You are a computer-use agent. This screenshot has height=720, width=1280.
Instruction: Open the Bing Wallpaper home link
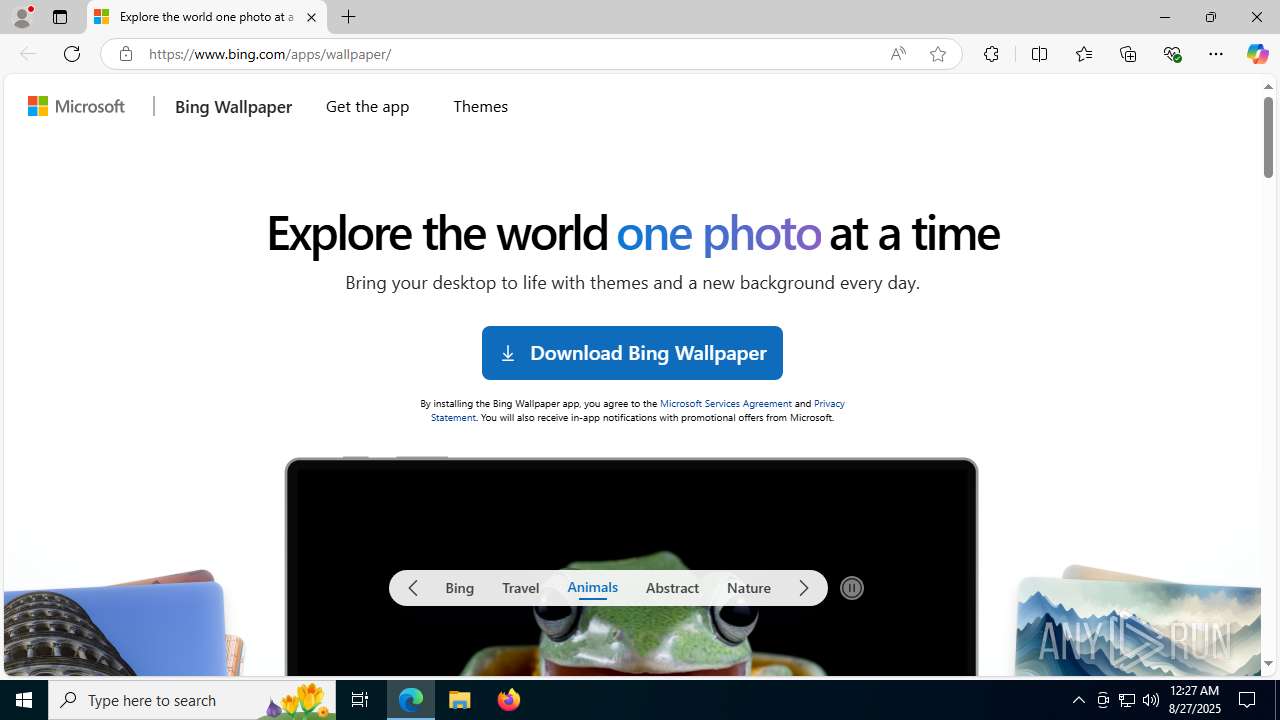[233, 106]
